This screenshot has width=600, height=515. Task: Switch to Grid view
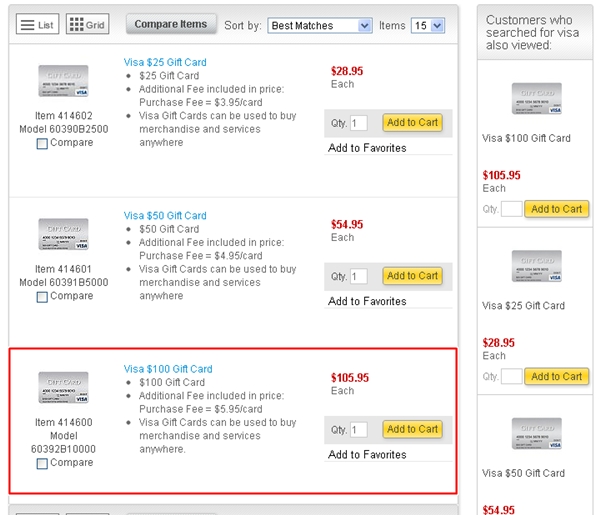(x=88, y=24)
